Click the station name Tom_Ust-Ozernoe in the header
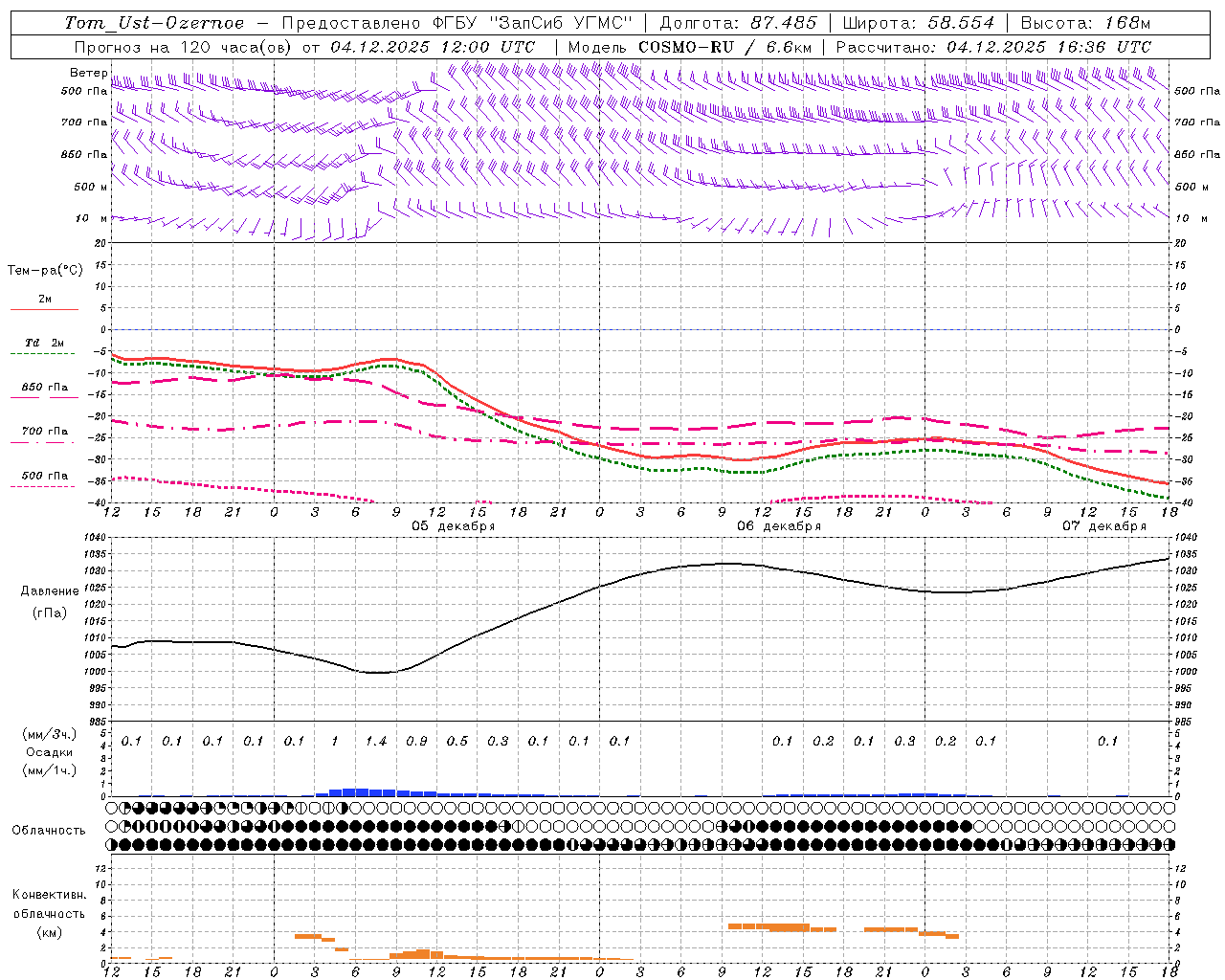 tap(154, 23)
